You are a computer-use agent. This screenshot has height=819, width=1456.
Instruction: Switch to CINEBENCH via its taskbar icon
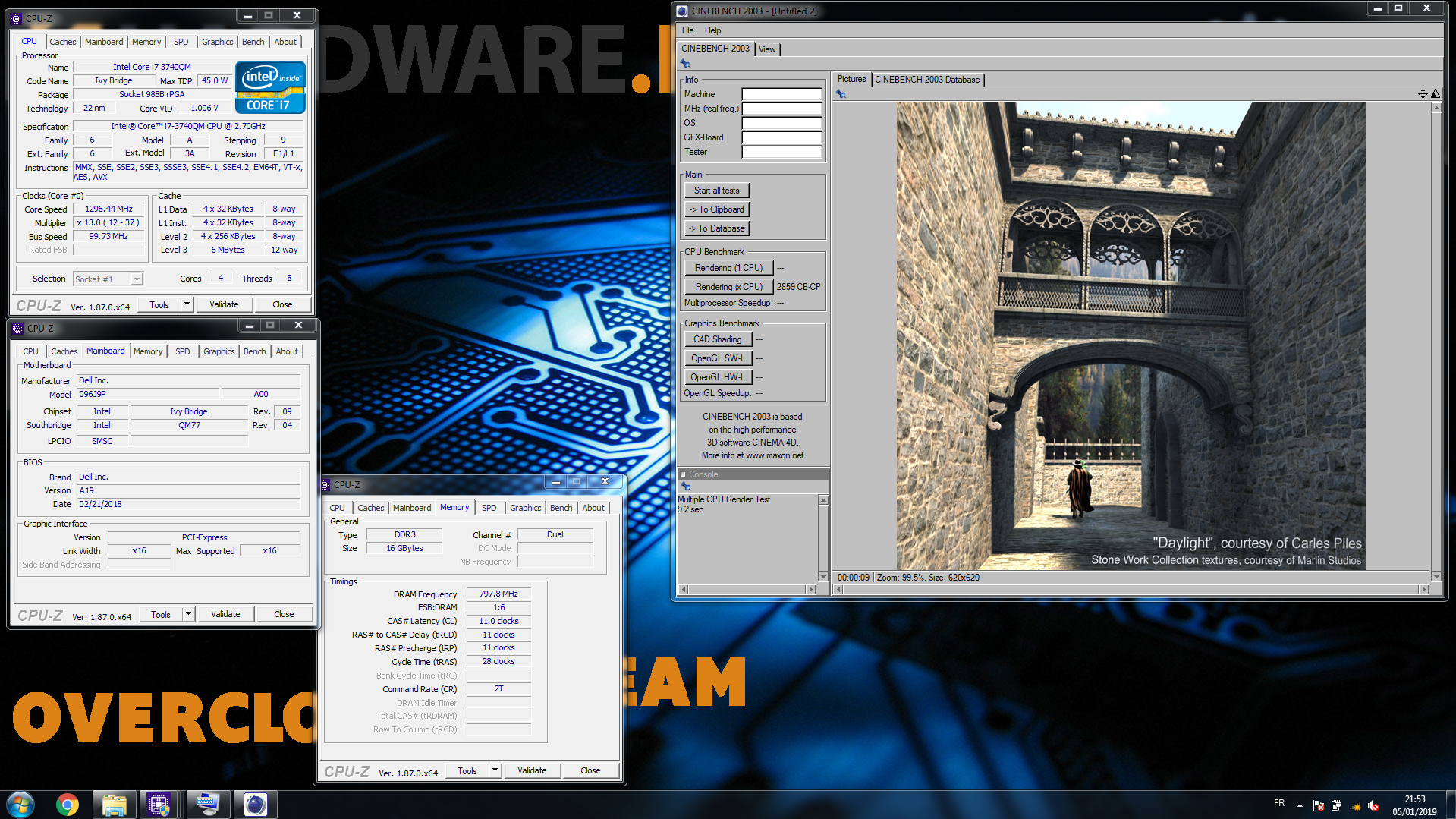click(255, 805)
